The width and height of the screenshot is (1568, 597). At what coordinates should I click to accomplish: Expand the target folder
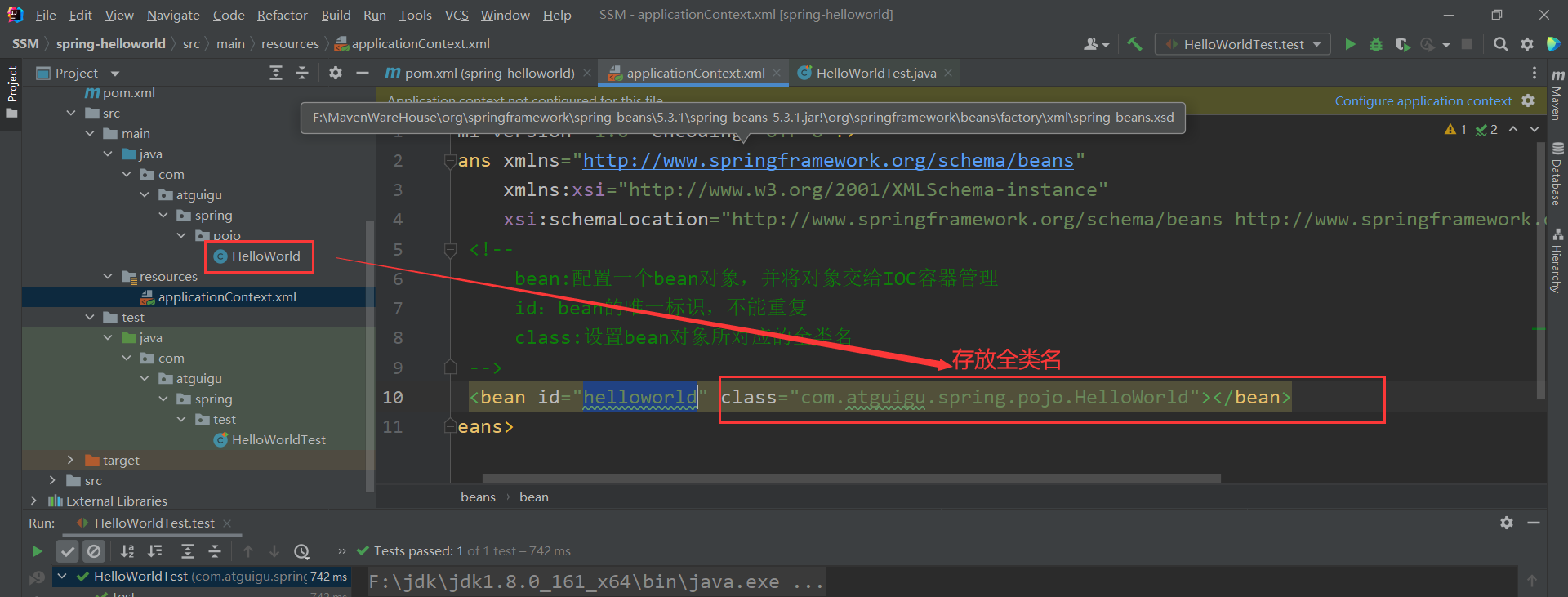(x=70, y=460)
